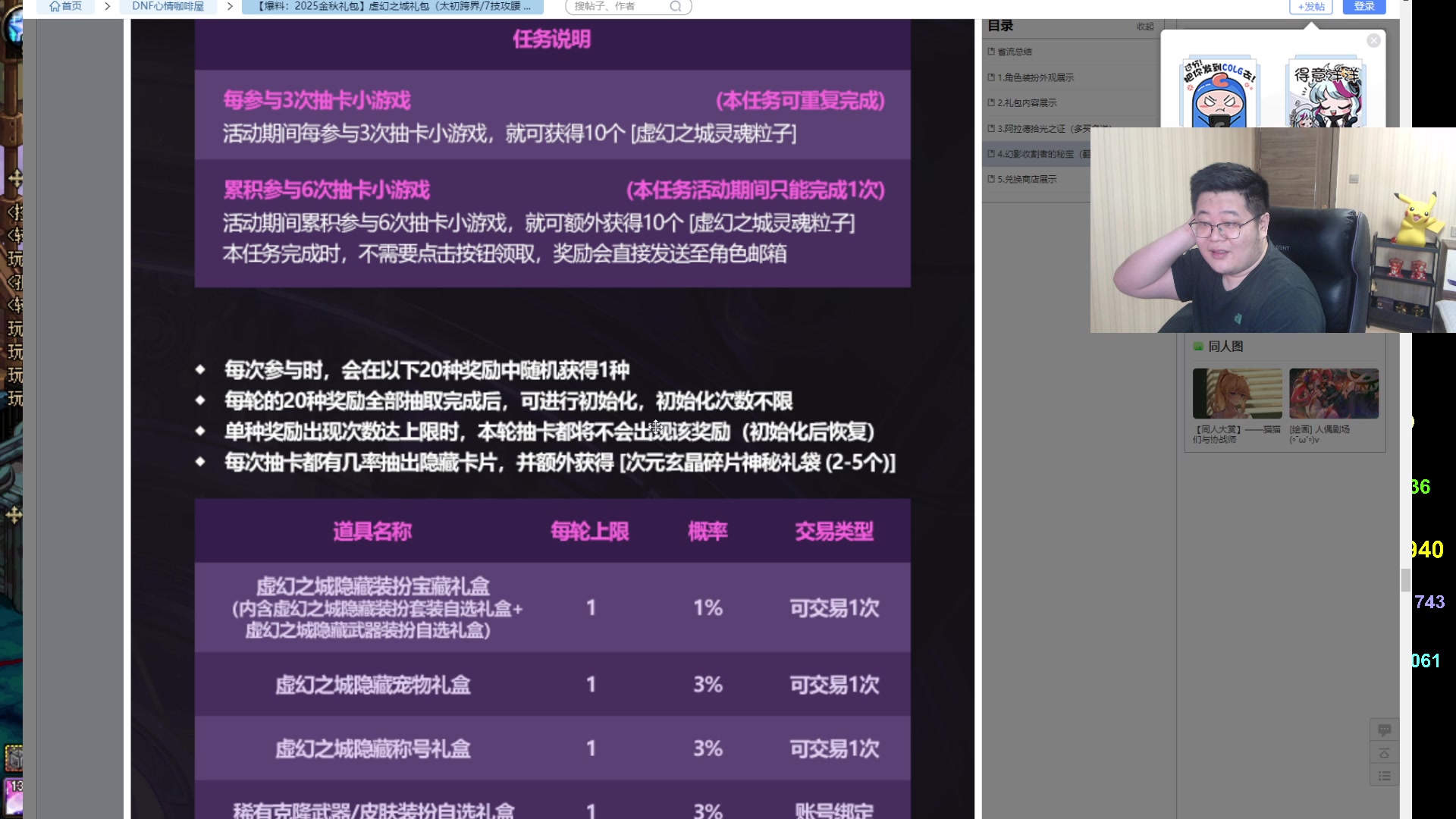
Task: Click the 累积参与6次抽卡小游戏 heading
Action: 326,190
